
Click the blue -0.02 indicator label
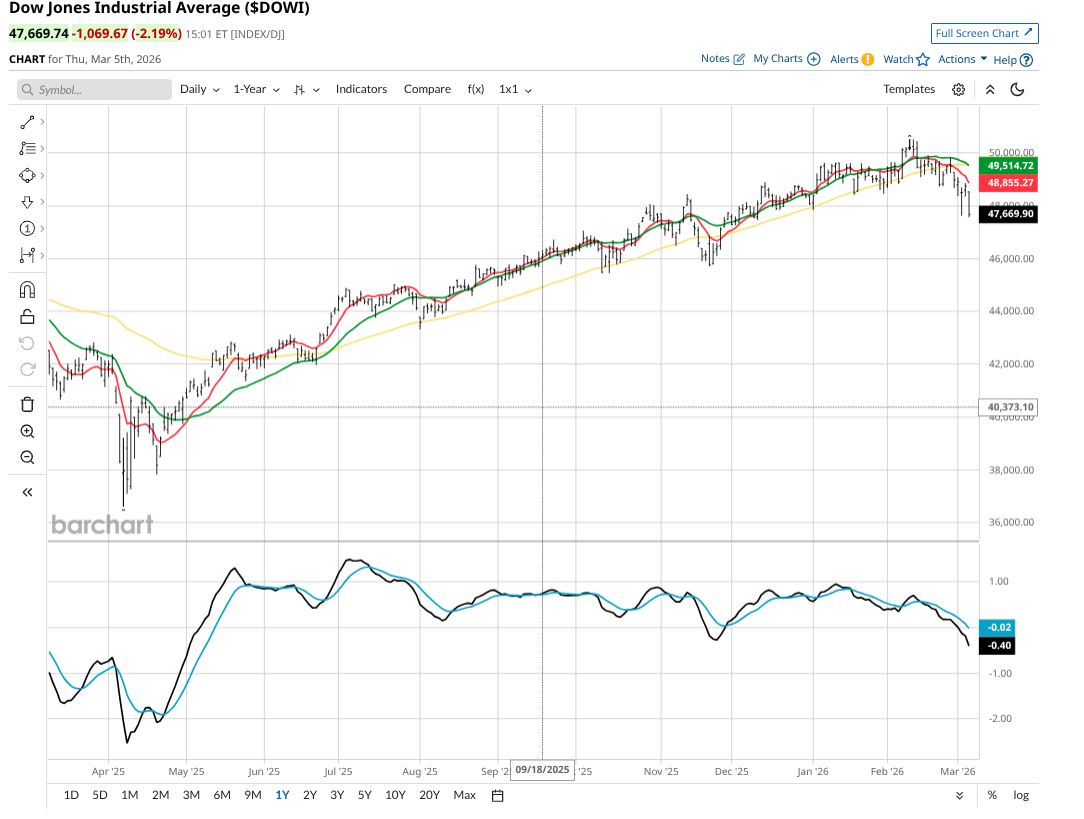[x=998, y=628]
